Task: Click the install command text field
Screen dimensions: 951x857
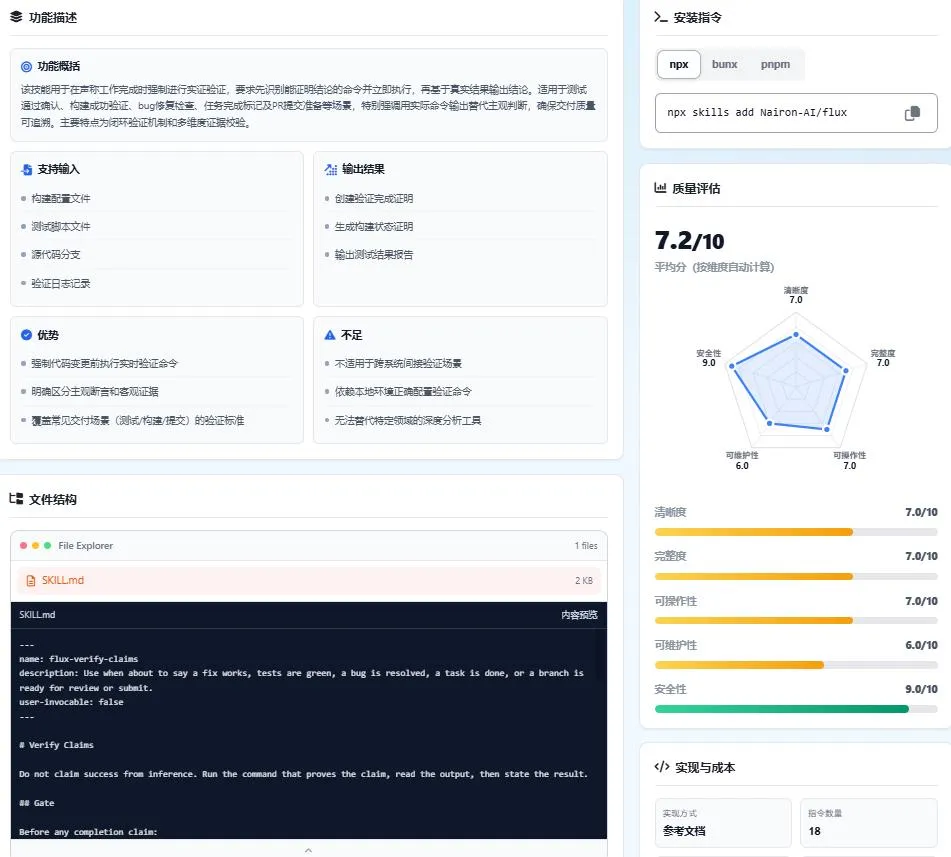Action: pos(796,113)
